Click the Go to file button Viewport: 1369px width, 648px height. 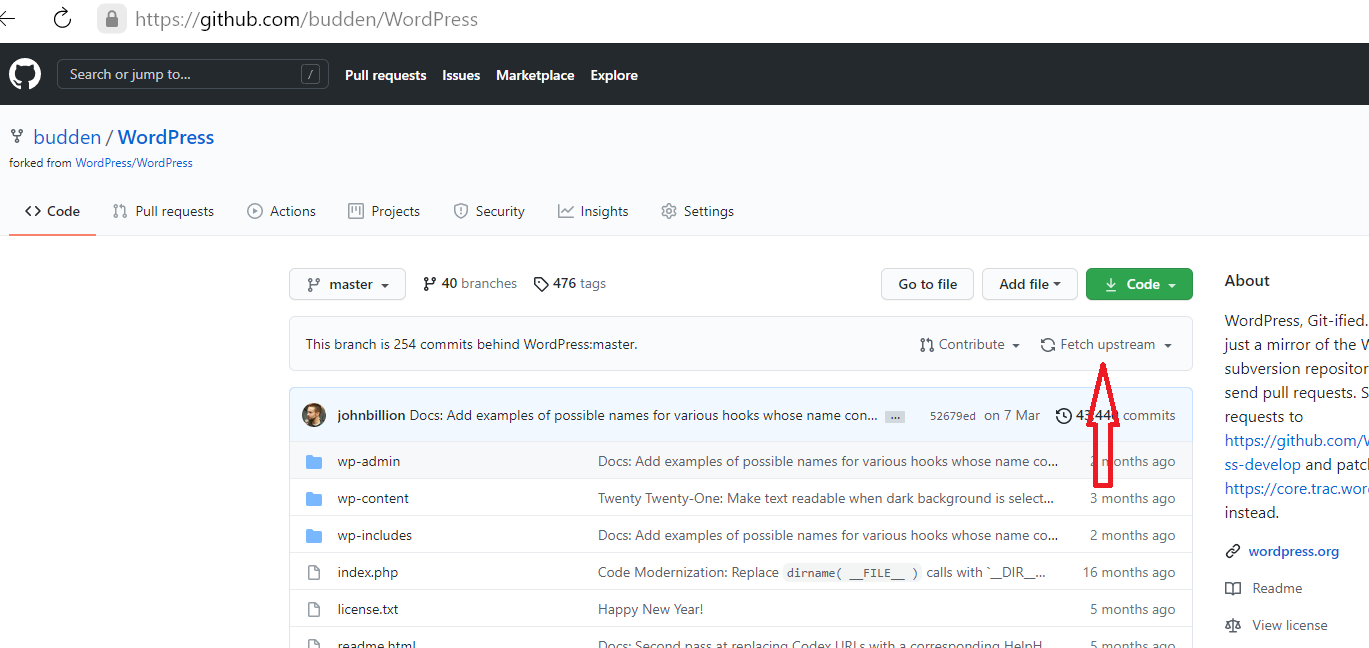[928, 284]
